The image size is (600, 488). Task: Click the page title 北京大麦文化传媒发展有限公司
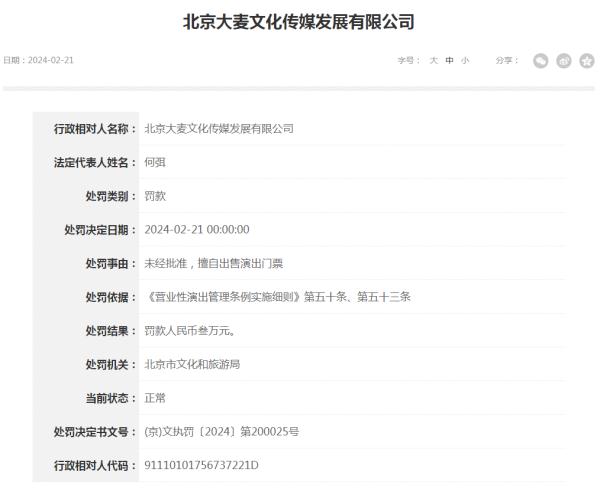299,21
